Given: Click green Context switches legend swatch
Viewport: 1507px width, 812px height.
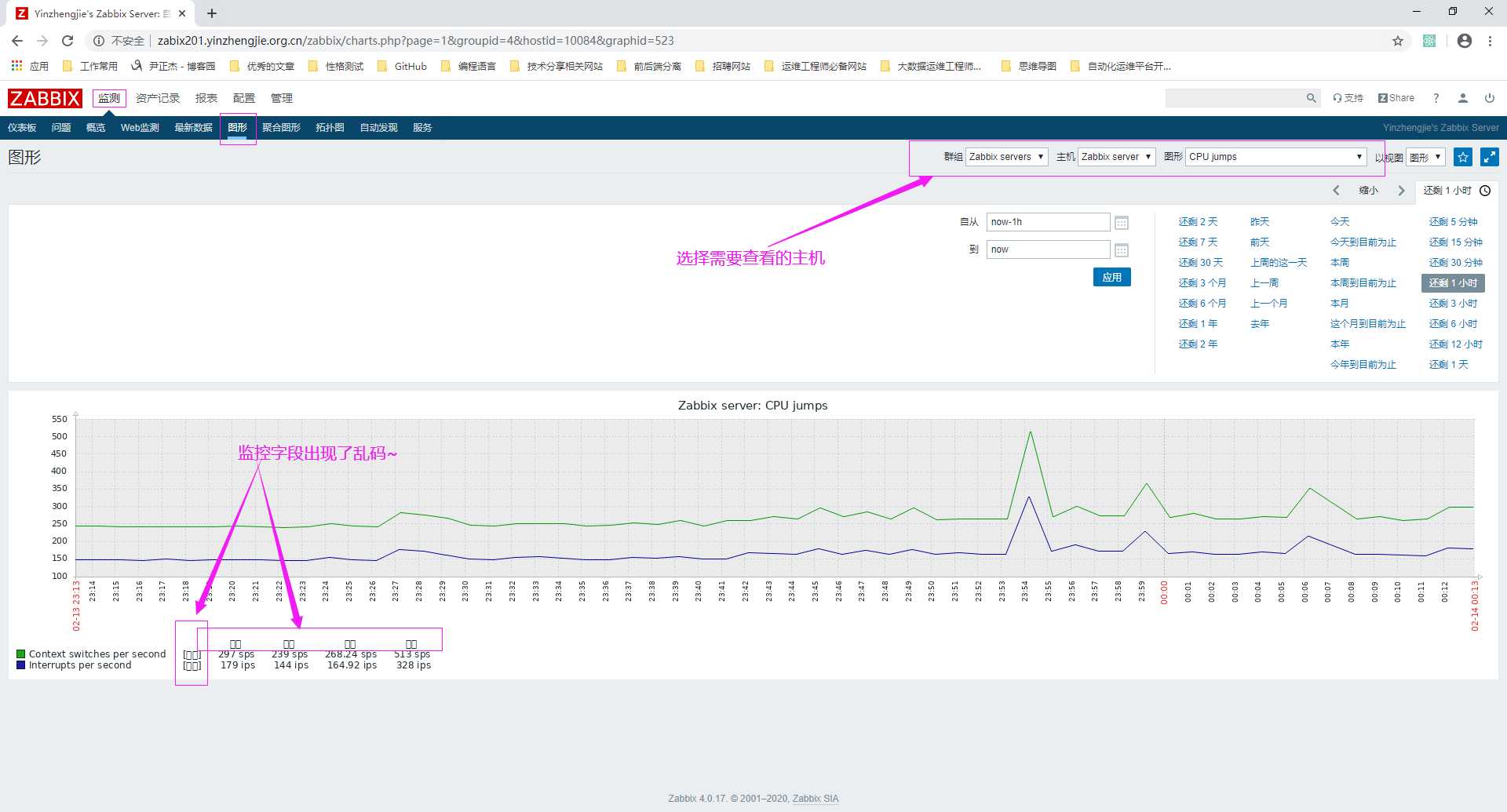Looking at the screenshot, I should coord(21,654).
